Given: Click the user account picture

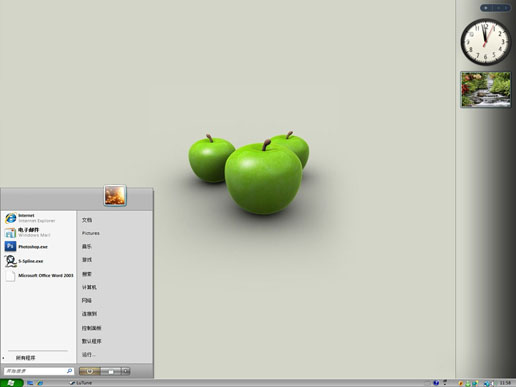Looking at the screenshot, I should pyautogui.click(x=115, y=195).
